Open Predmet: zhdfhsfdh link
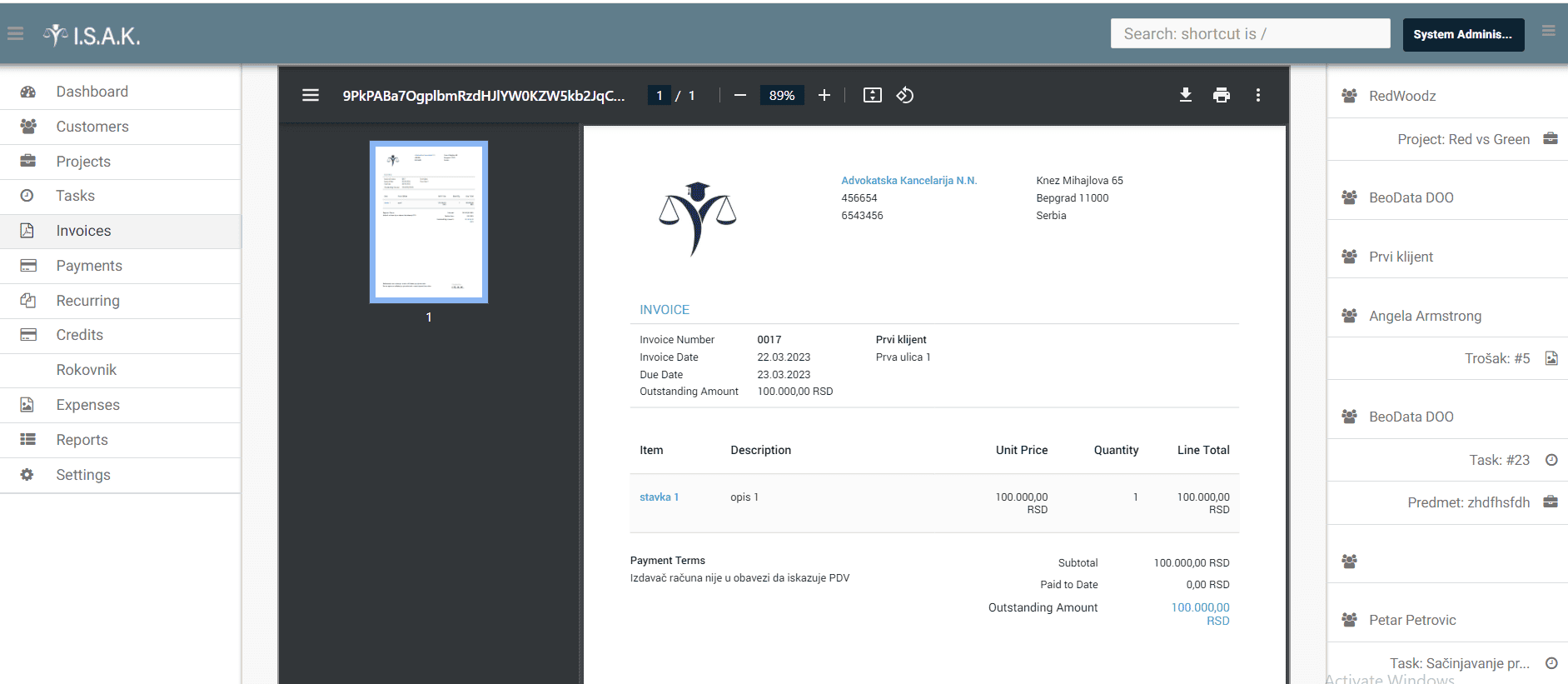 click(x=1468, y=502)
